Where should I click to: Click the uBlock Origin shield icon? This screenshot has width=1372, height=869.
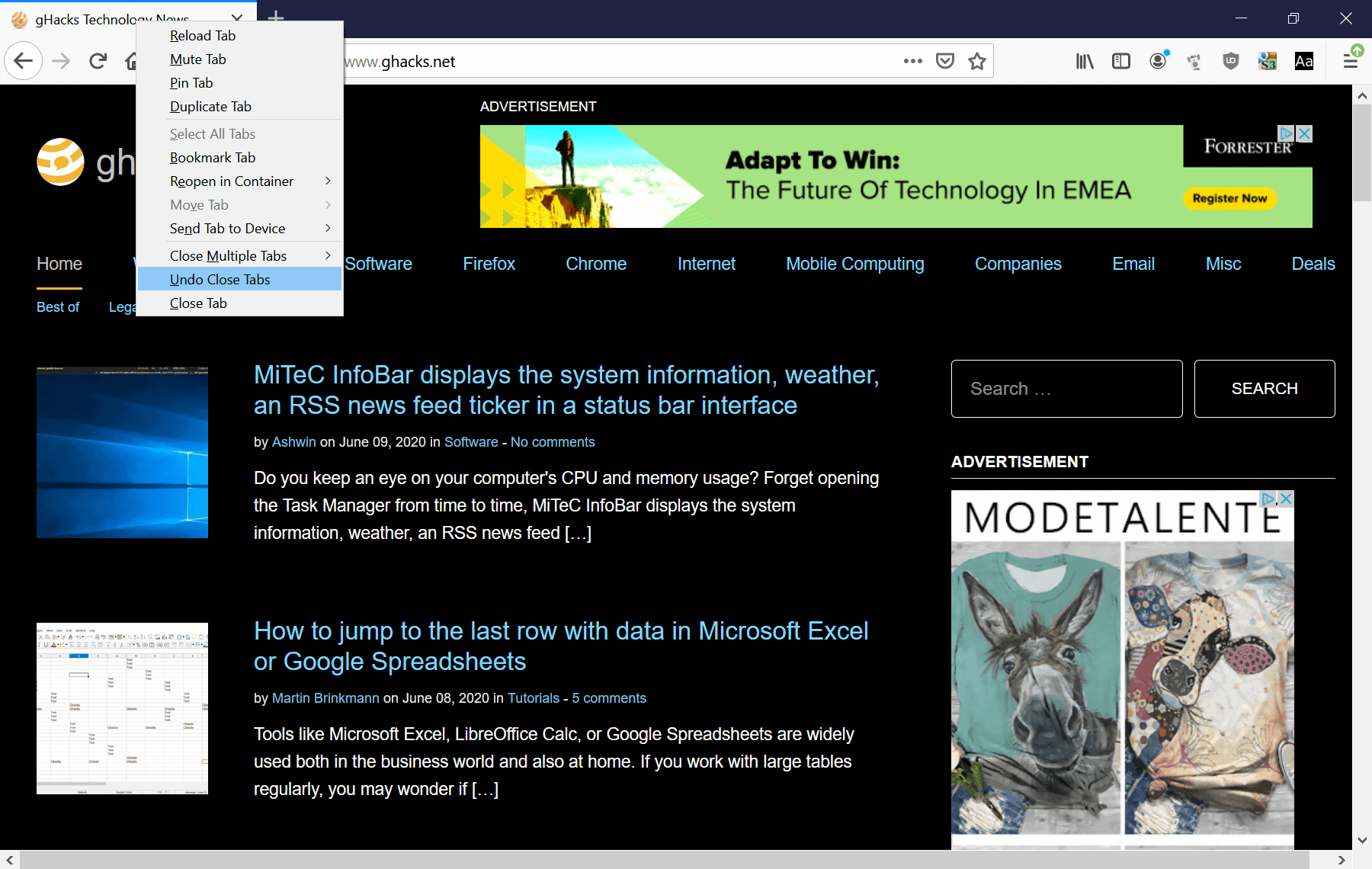click(1231, 61)
